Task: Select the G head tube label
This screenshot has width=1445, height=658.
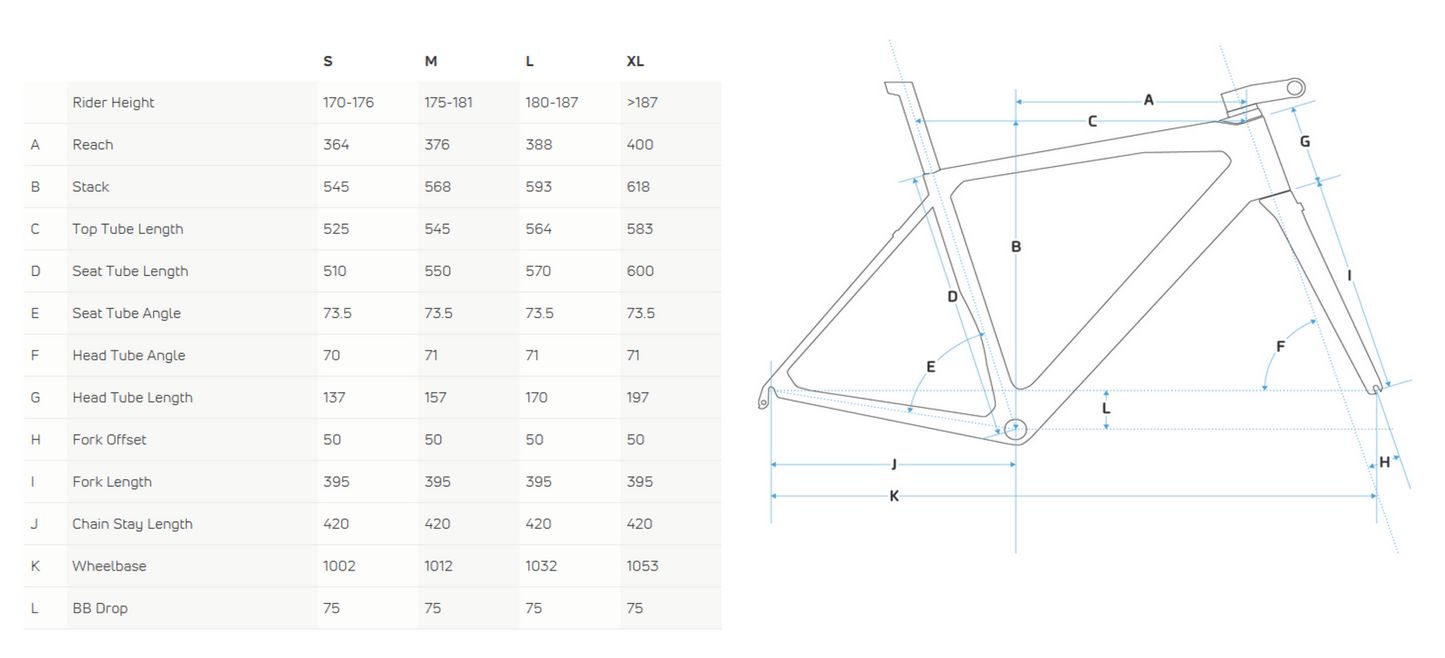Action: coord(1305,142)
